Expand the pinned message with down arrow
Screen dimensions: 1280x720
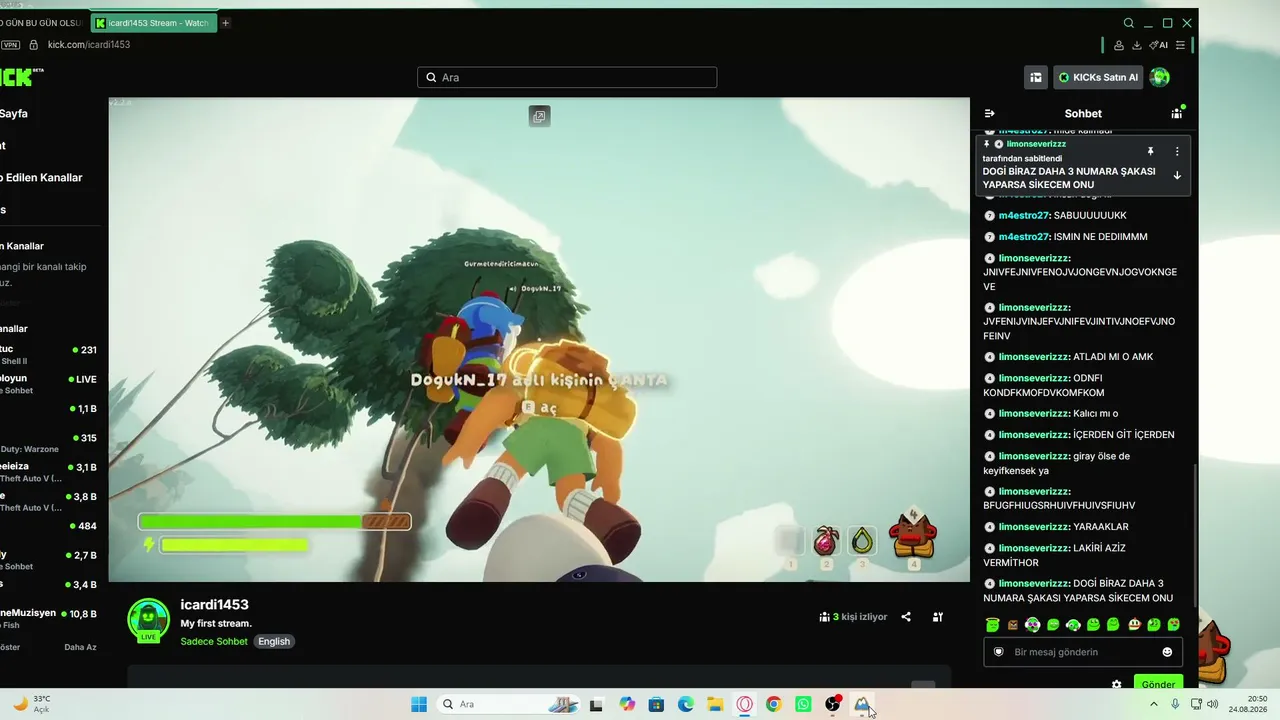click(1177, 176)
